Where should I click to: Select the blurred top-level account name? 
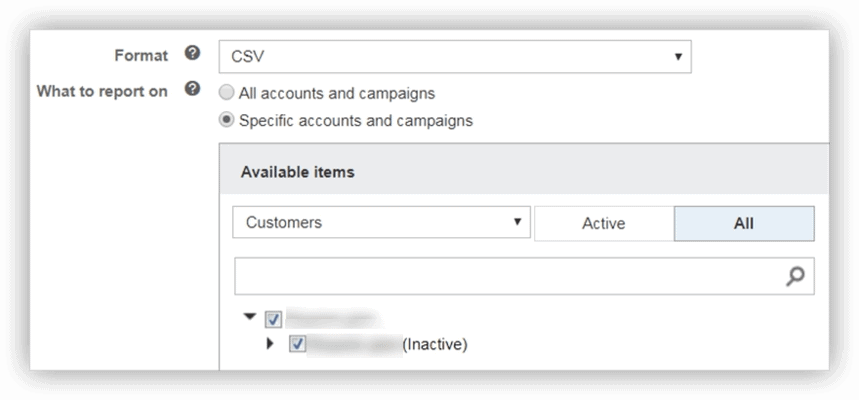point(332,320)
